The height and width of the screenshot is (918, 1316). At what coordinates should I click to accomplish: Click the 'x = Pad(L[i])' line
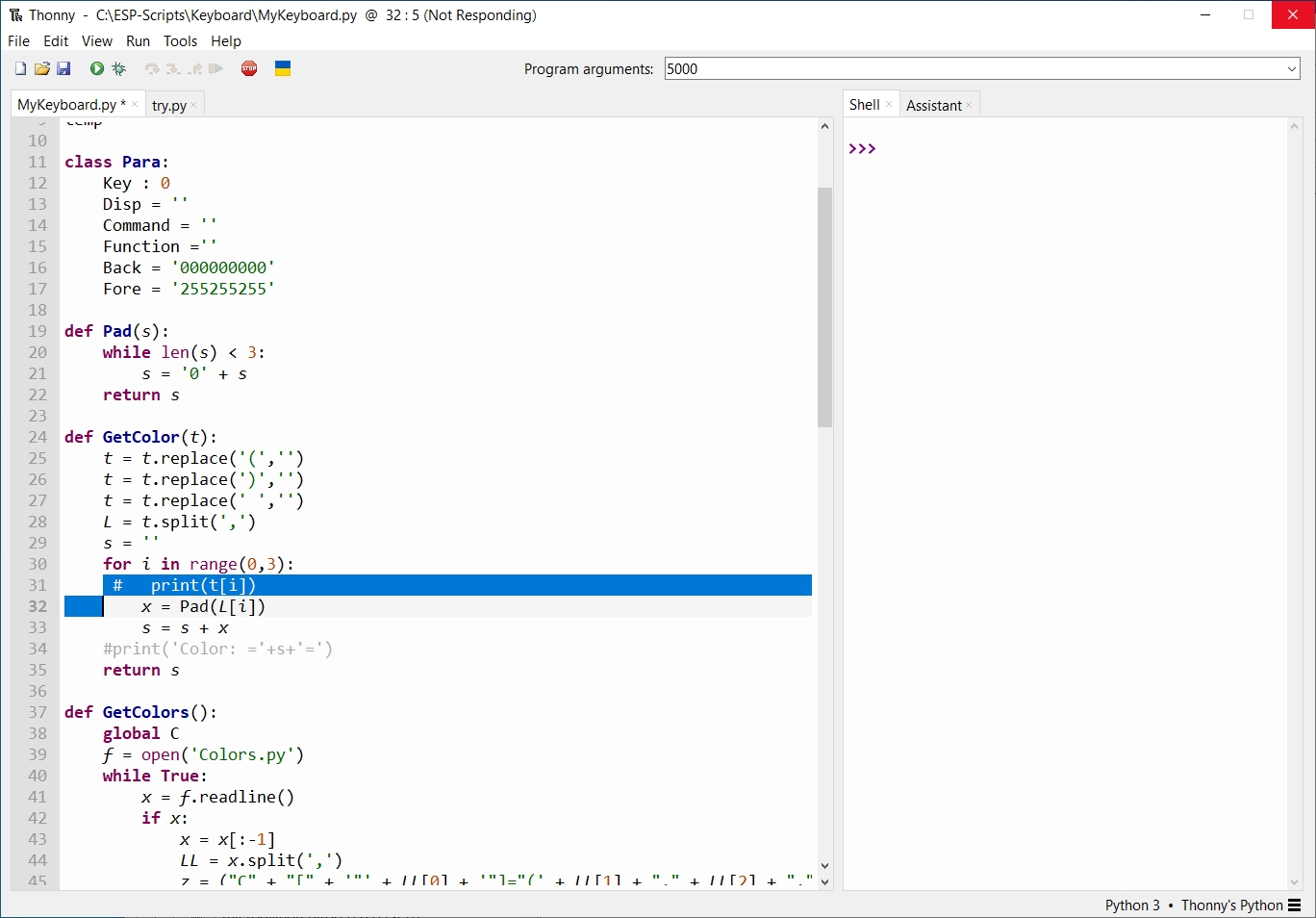click(x=203, y=606)
